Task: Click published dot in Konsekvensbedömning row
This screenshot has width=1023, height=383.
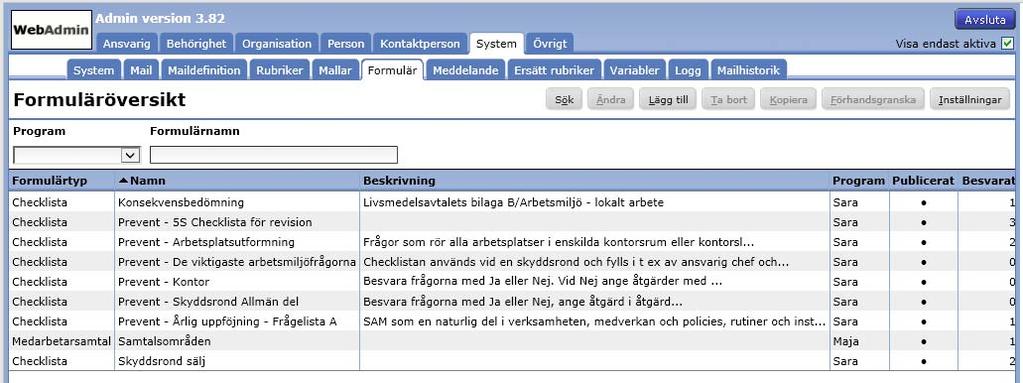Action: [923, 203]
